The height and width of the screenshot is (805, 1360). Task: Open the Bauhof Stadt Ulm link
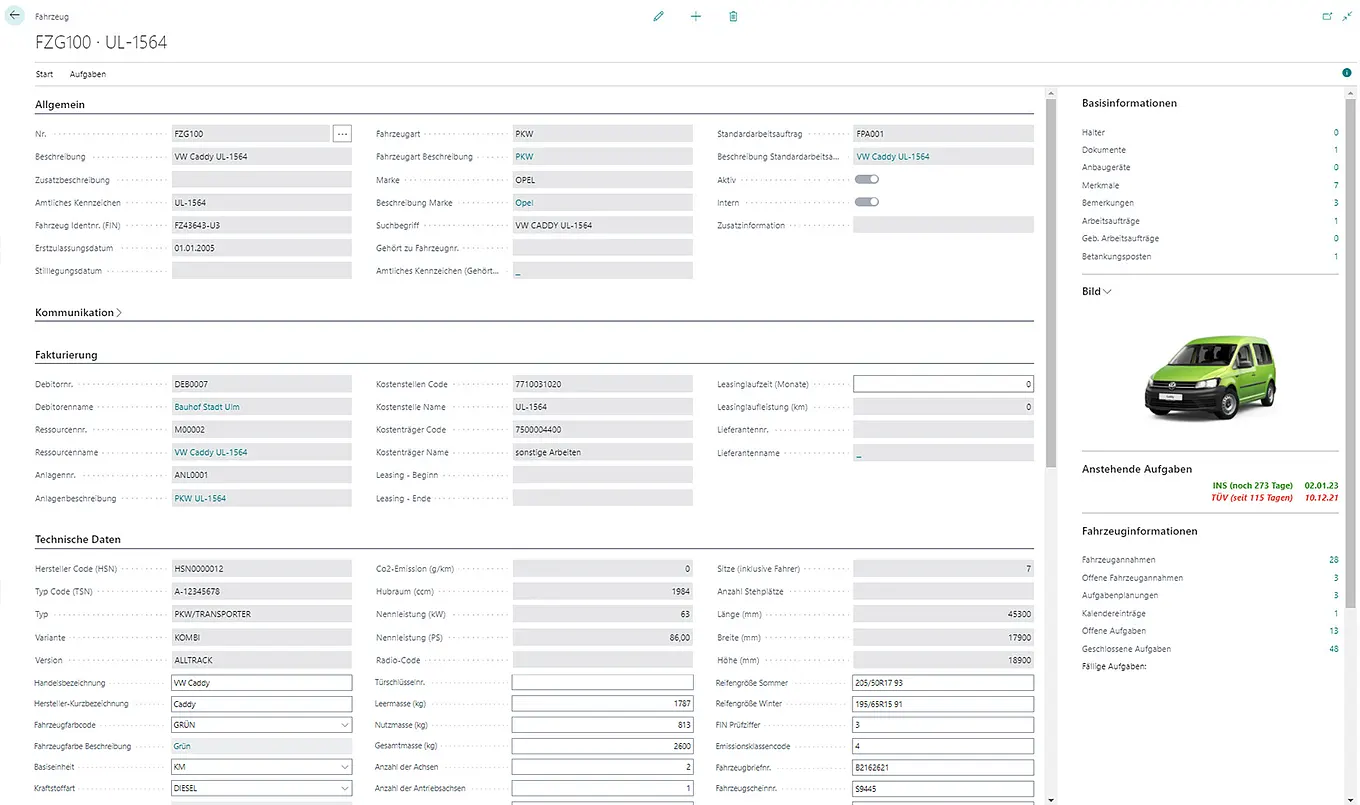tap(207, 407)
